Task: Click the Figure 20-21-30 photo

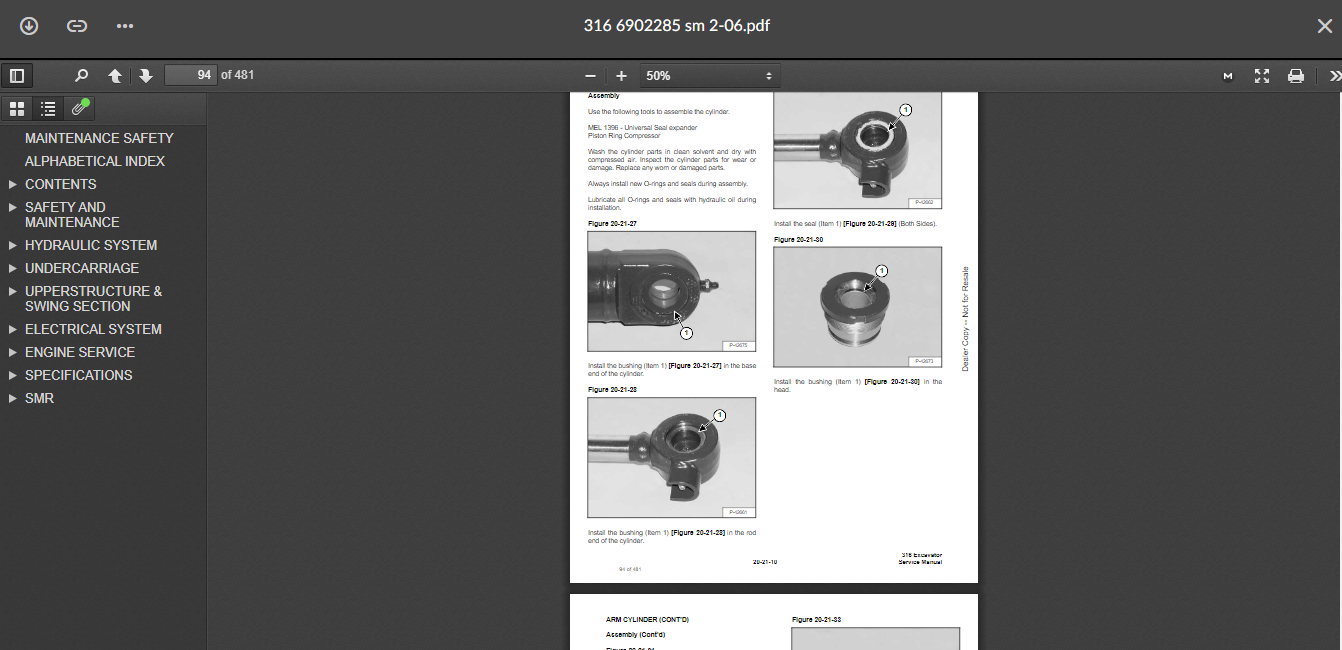Action: tap(857, 307)
